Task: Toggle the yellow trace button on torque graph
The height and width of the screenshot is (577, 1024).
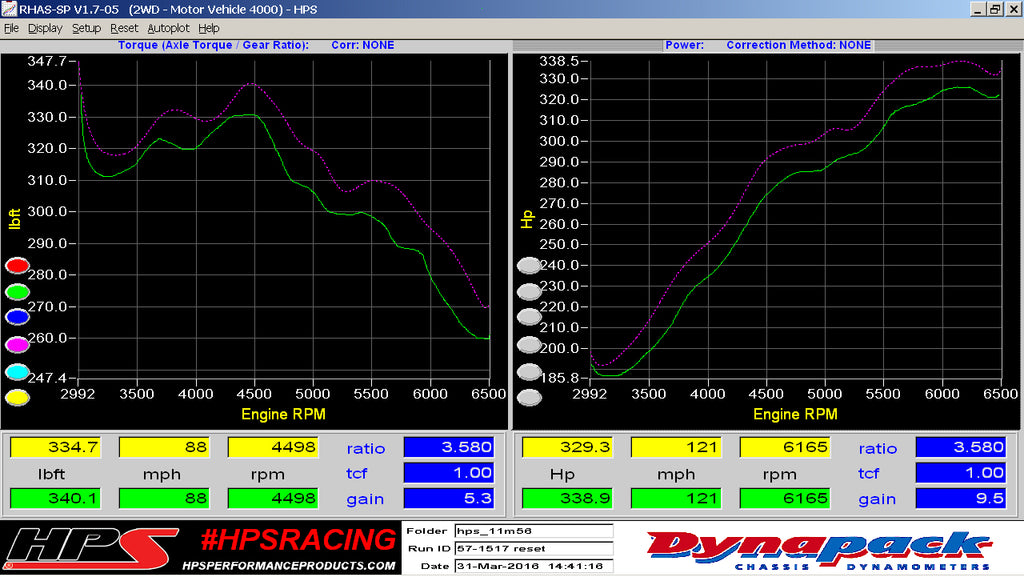Action: [16, 396]
